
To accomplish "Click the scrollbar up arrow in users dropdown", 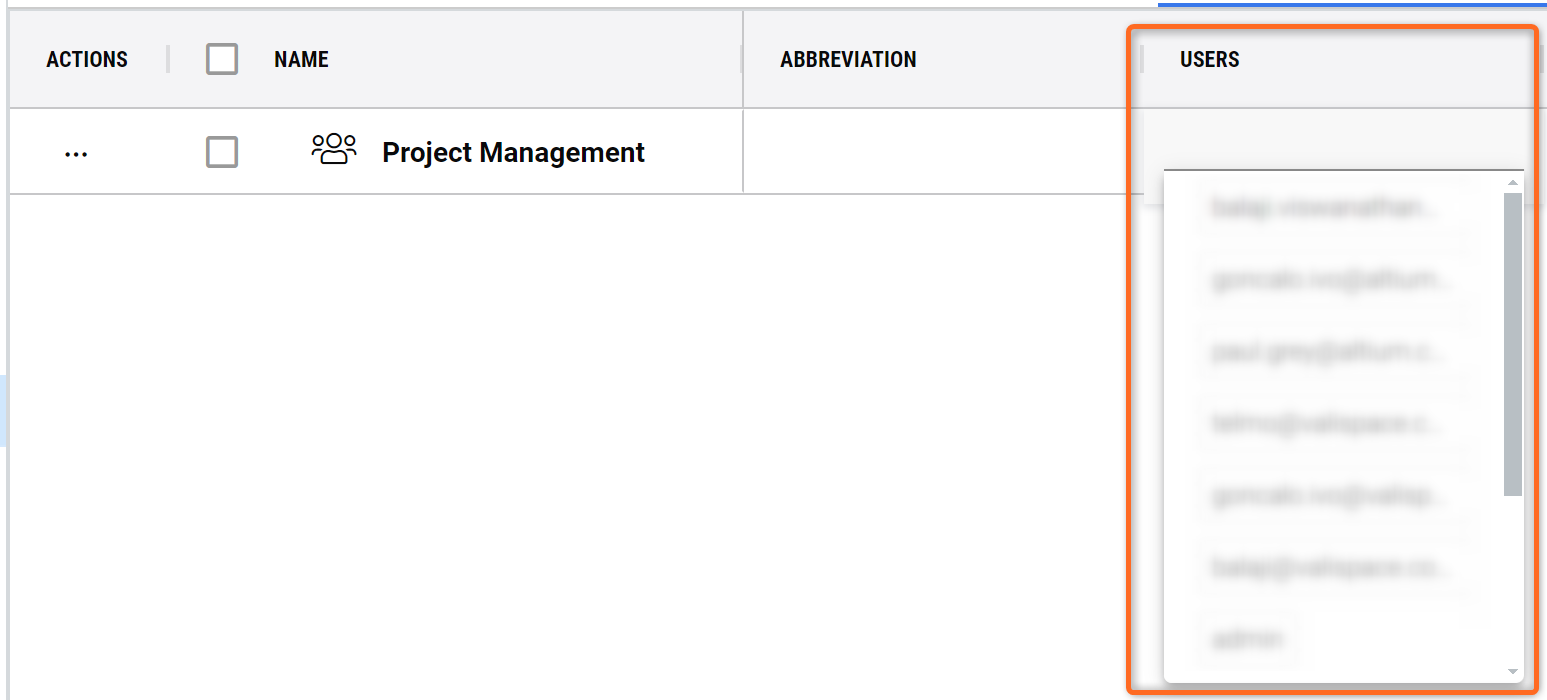I will pyautogui.click(x=1513, y=183).
